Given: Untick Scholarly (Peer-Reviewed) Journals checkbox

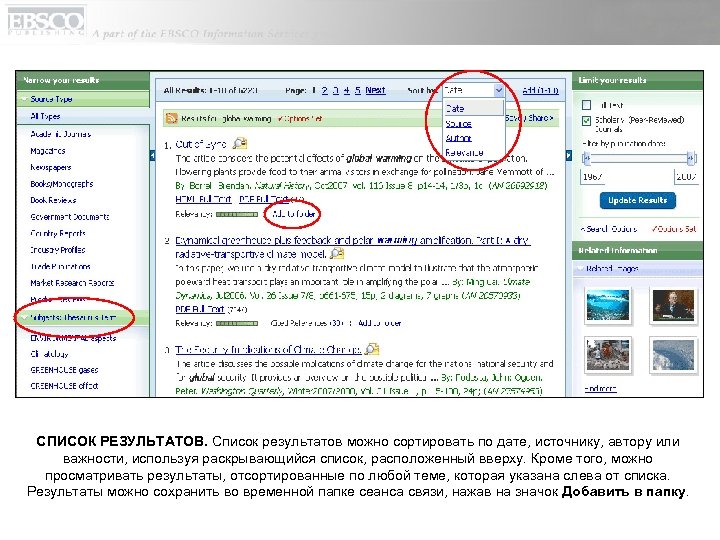Looking at the screenshot, I should (x=586, y=121).
